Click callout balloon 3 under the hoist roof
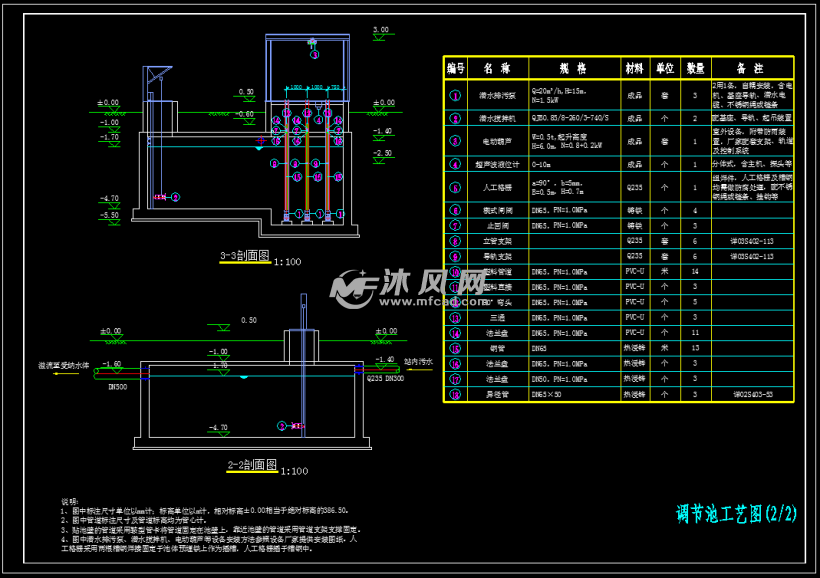Screen dimensions: 820x578 pos(314,54)
